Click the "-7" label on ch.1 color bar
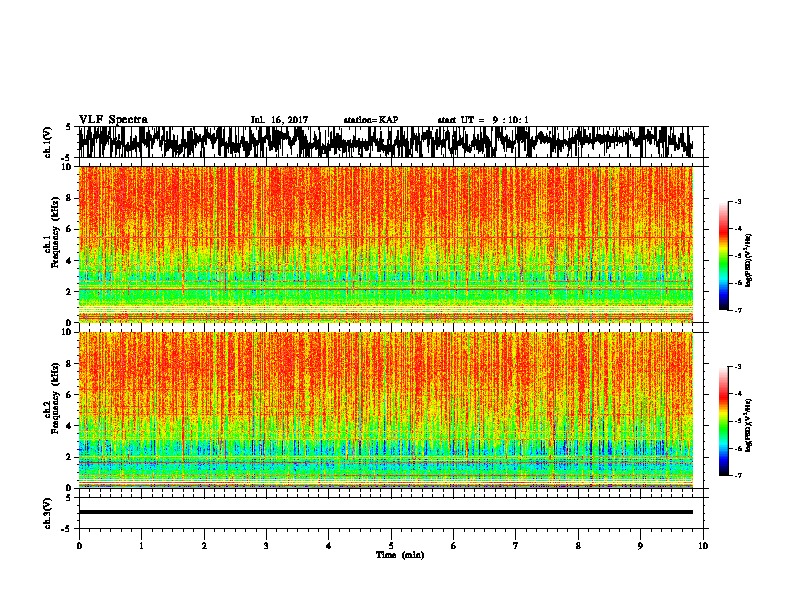 (x=738, y=310)
